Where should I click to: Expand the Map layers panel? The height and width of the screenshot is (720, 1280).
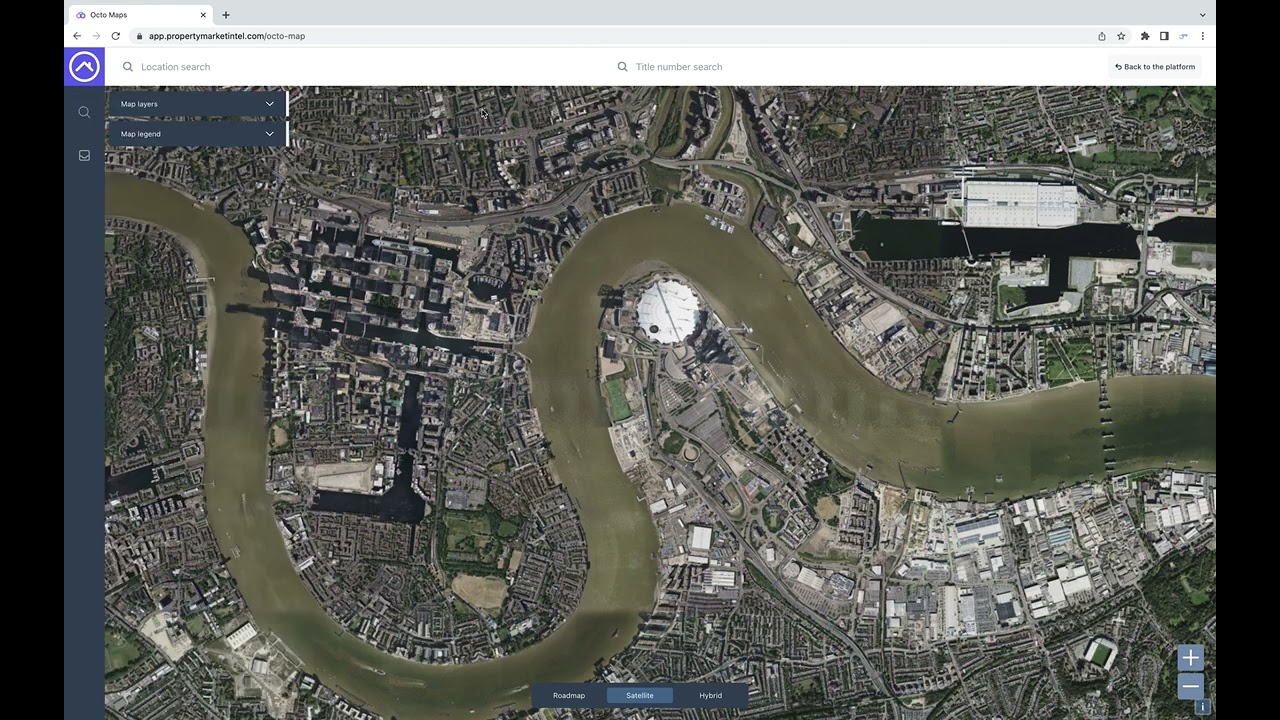pyautogui.click(x=197, y=104)
